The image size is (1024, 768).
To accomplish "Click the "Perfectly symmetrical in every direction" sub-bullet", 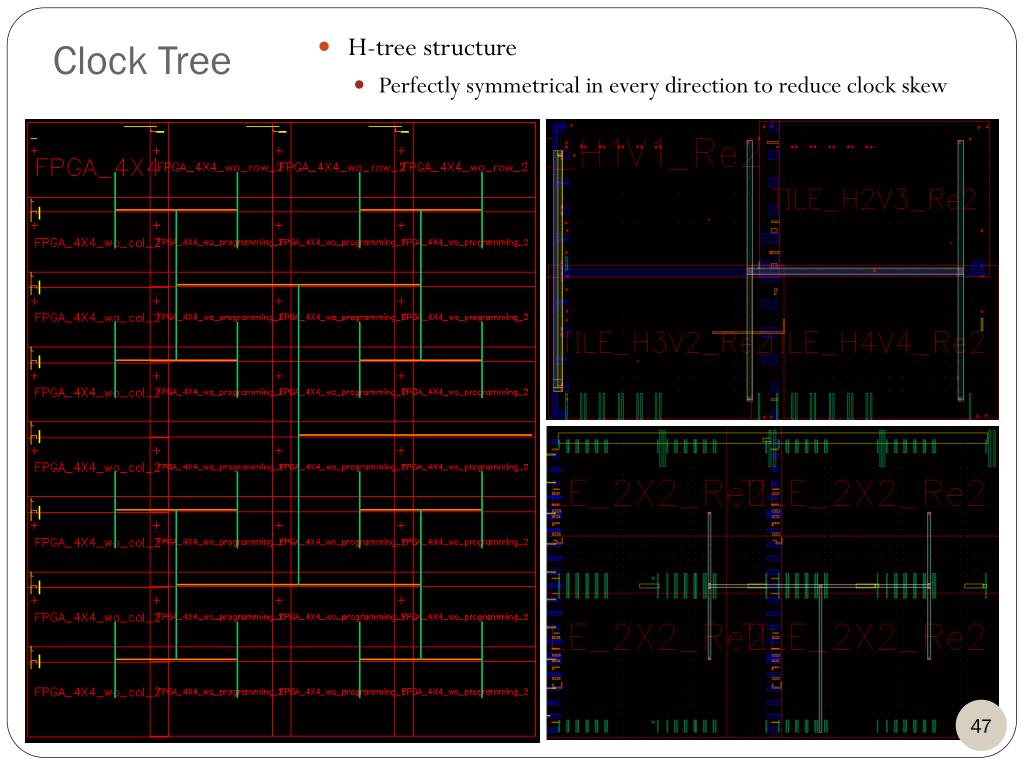I will pyautogui.click(x=662, y=86).
